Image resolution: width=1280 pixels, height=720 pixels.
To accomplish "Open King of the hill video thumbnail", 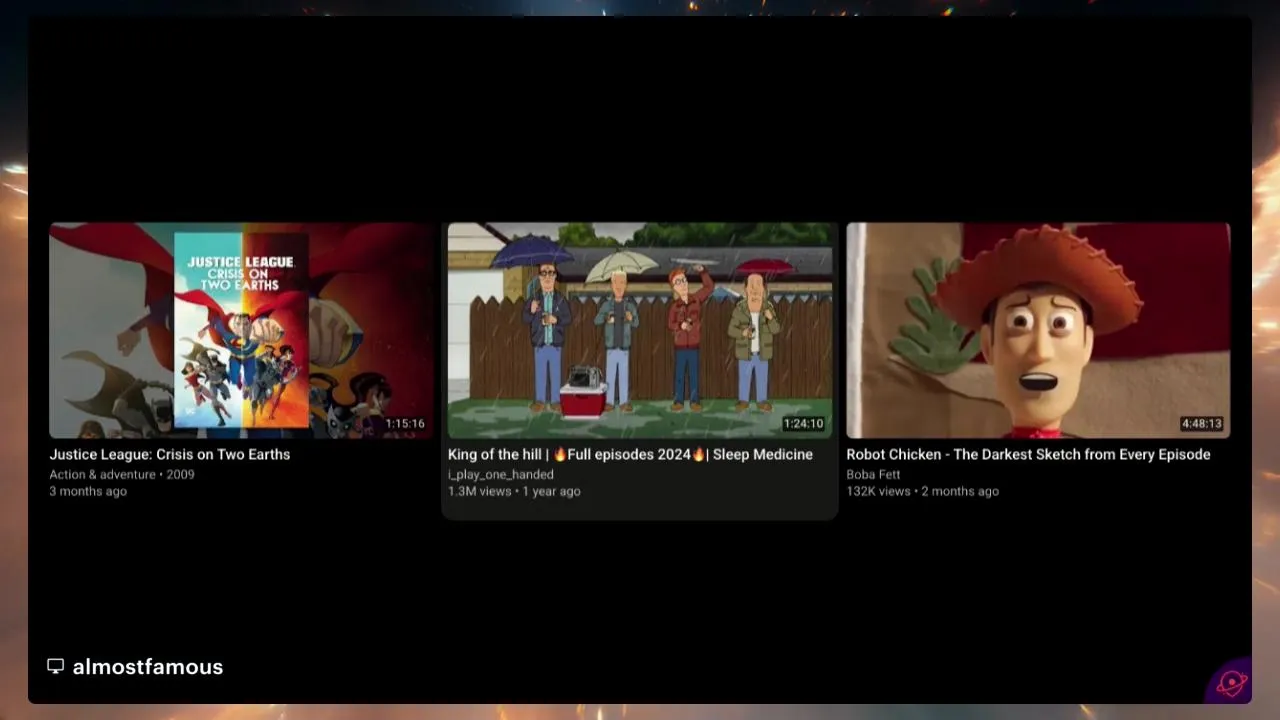I will pos(640,330).
